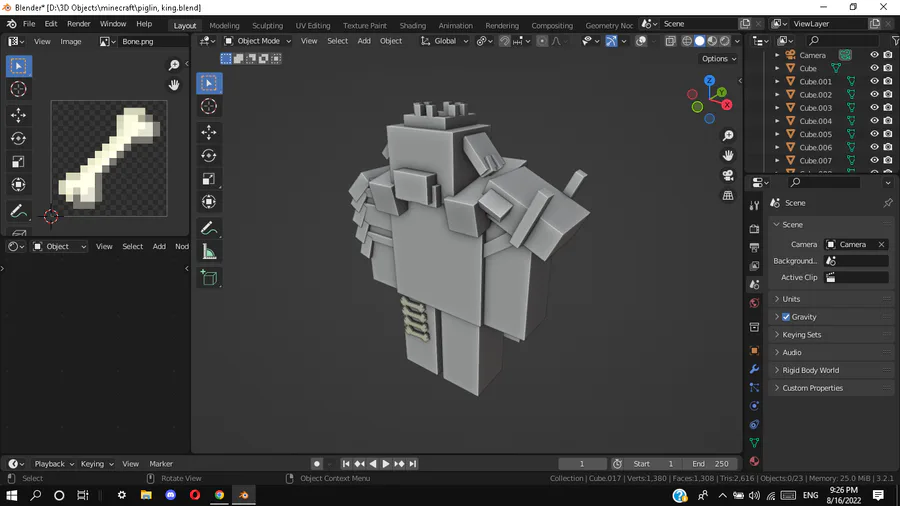Switch to the UV Editing workspace tab
The width and height of the screenshot is (900, 506).
pos(313,25)
